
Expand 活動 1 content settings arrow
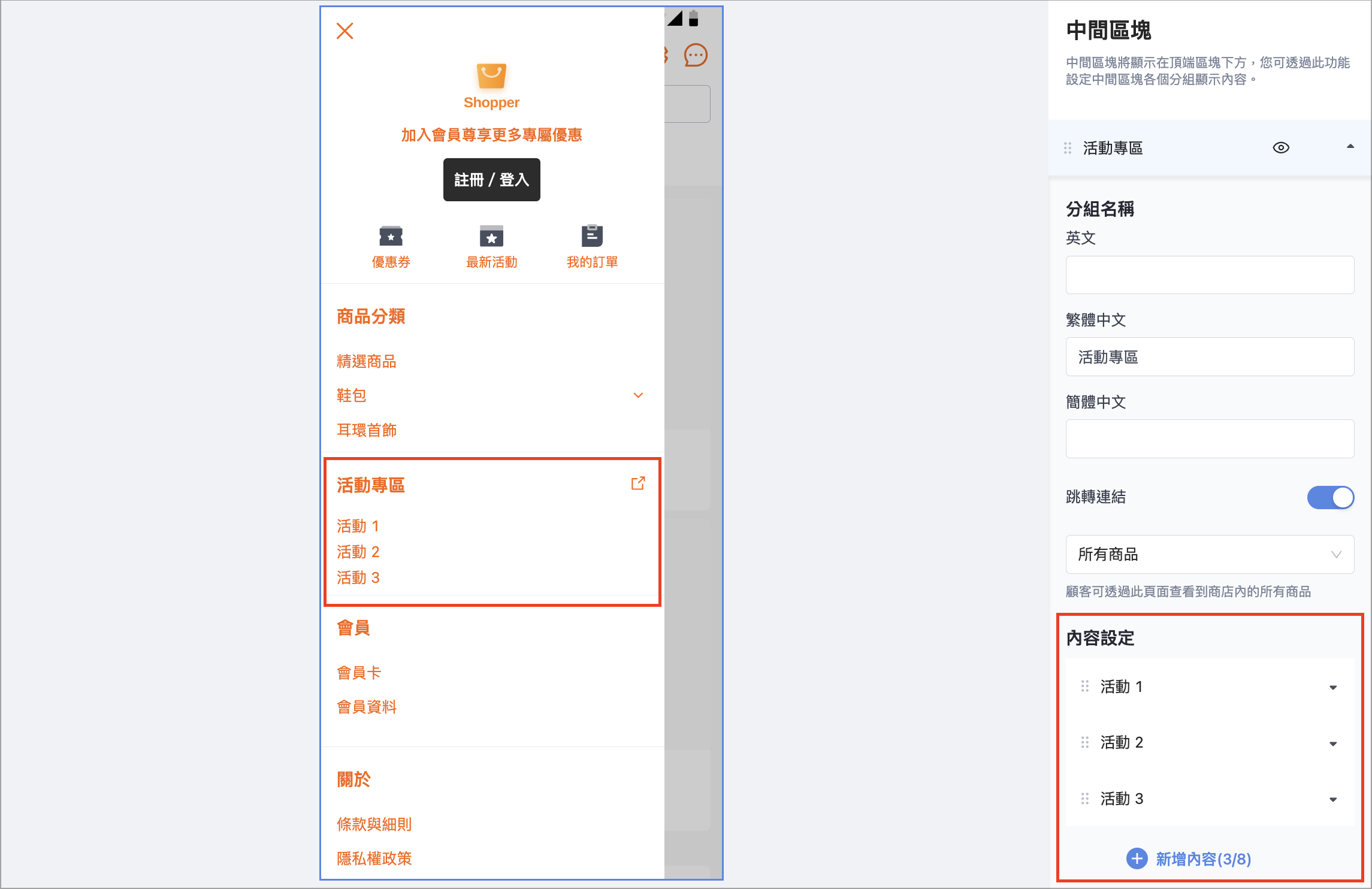[x=1333, y=687]
